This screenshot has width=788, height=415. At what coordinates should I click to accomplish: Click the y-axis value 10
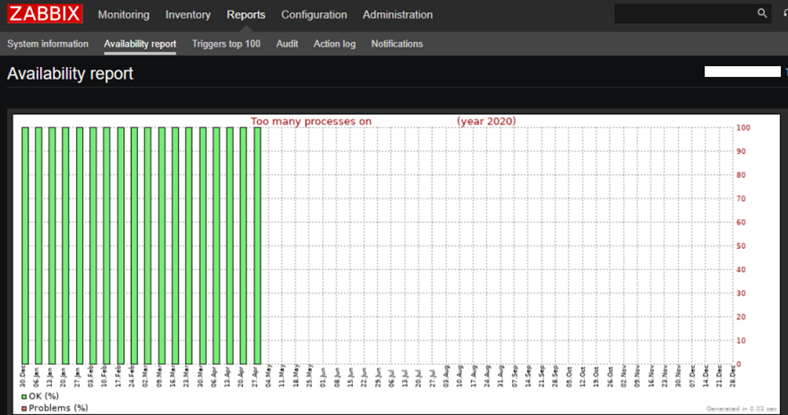(741, 340)
